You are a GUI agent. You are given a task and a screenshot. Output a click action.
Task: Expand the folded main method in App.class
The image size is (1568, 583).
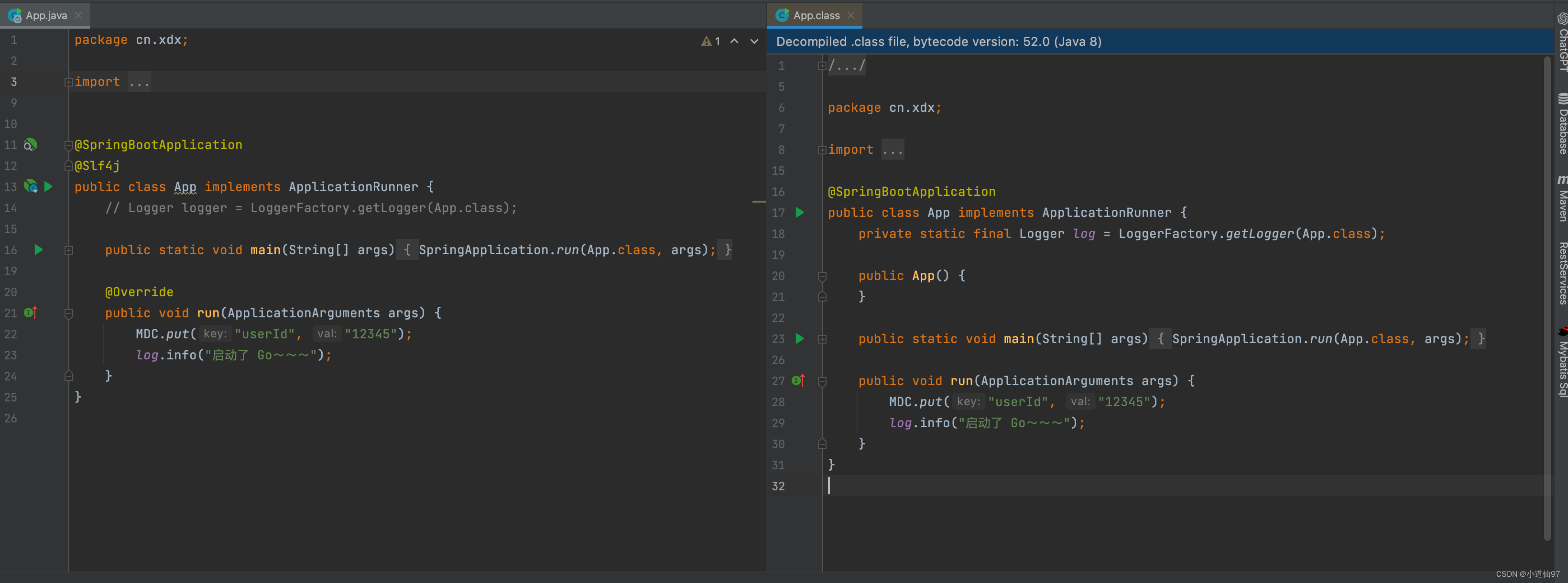coord(822,339)
